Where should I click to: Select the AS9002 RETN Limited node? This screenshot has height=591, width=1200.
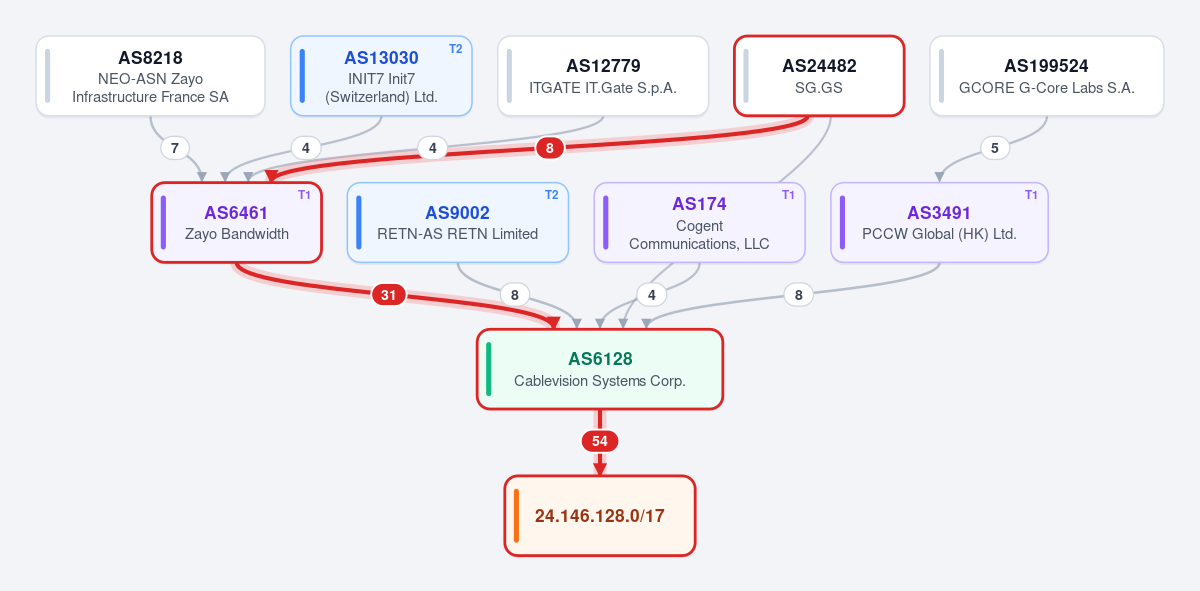458,222
